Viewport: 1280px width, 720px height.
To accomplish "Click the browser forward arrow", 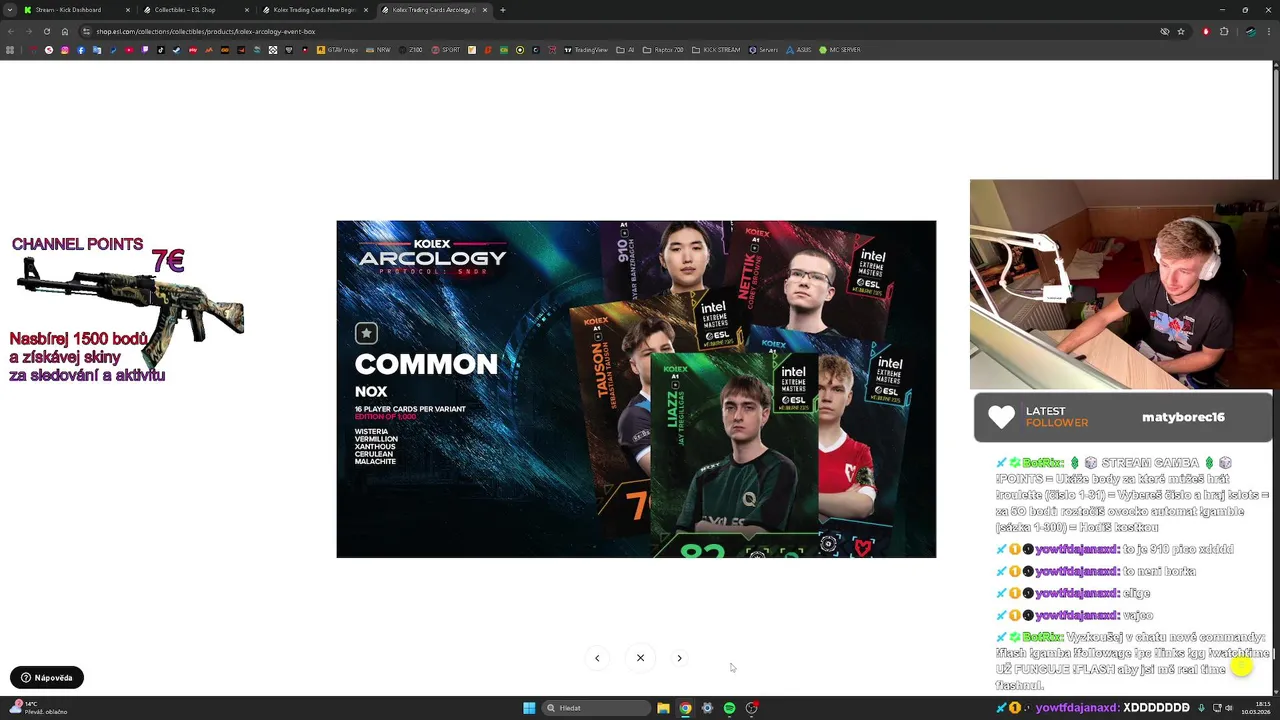I will (x=28, y=31).
